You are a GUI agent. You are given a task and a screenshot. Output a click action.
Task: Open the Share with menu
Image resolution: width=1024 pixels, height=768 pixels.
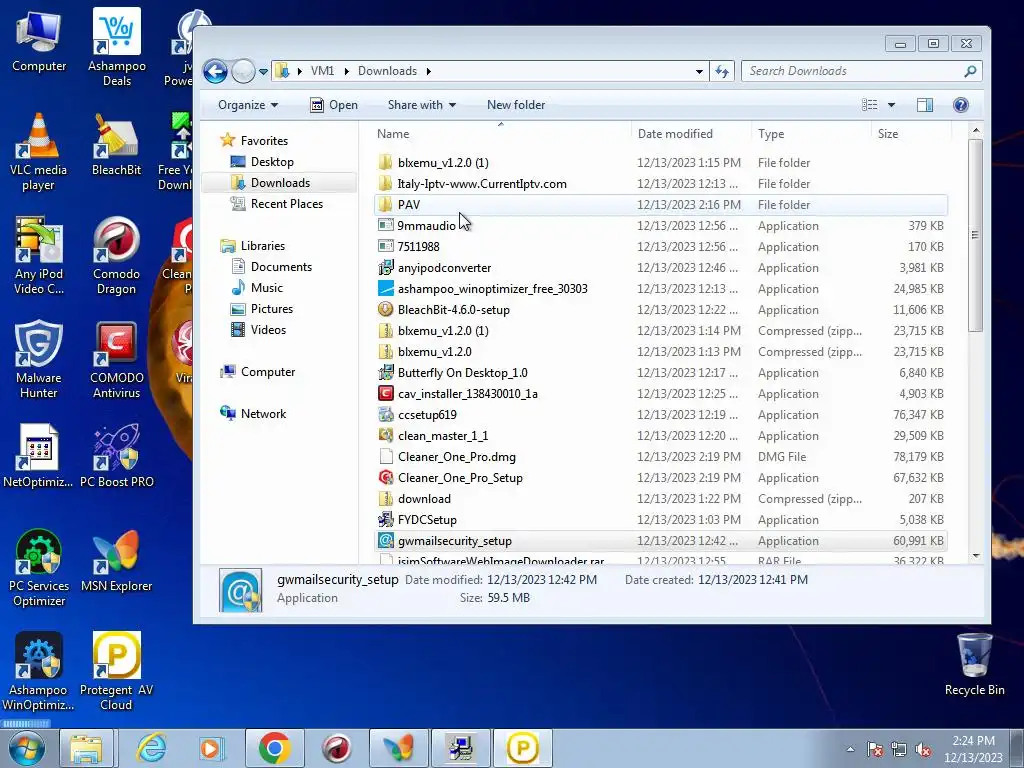click(x=422, y=105)
